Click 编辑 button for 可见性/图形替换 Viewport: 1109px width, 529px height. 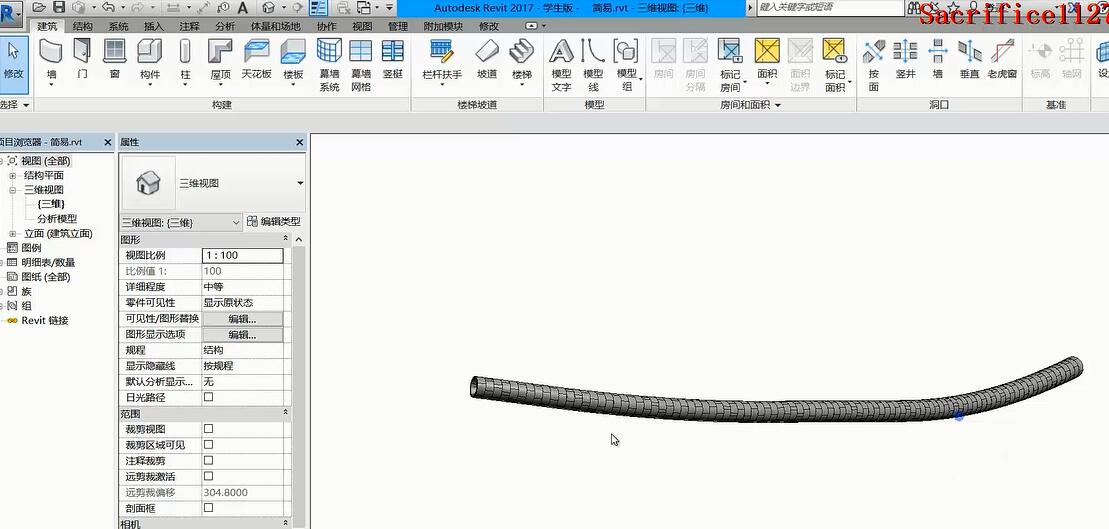click(242, 319)
